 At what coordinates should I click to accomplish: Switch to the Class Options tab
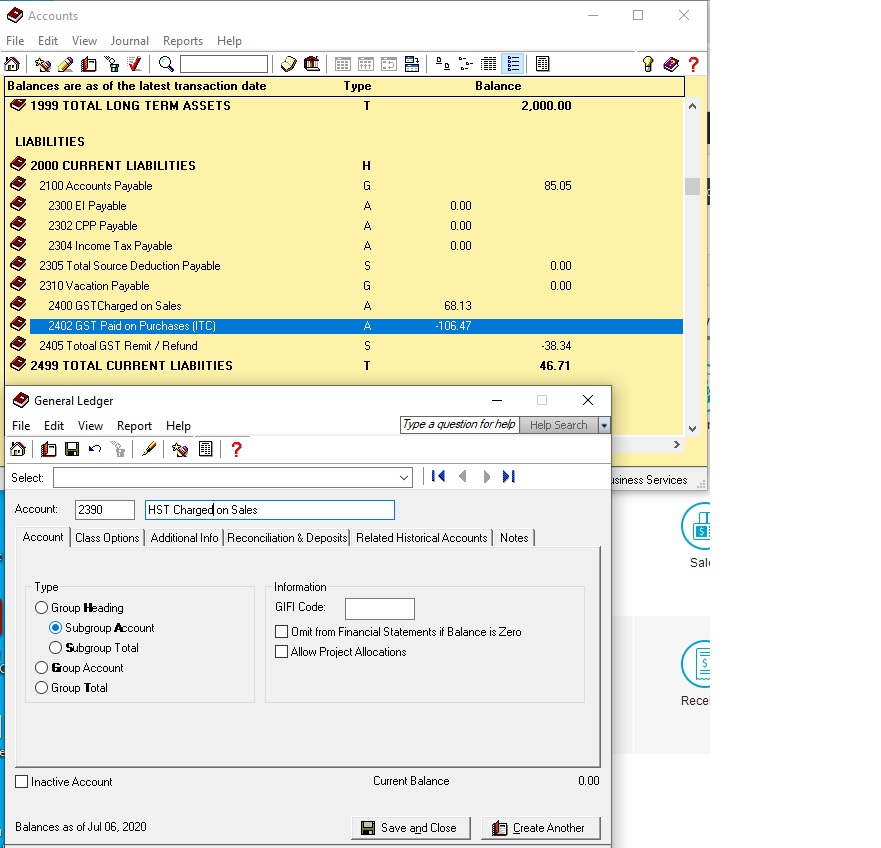tap(107, 538)
